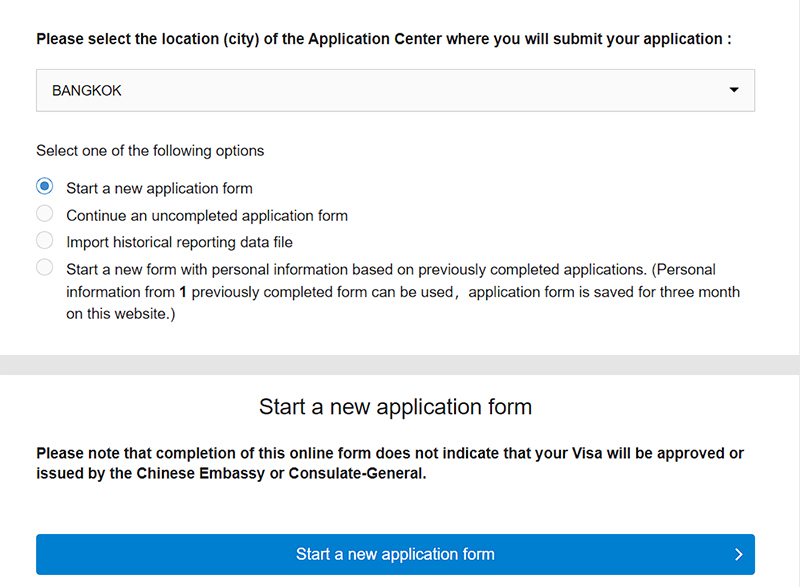Click the blue 'Start a new application form' button
Viewport: 800px width, 587px height.
coord(395,554)
